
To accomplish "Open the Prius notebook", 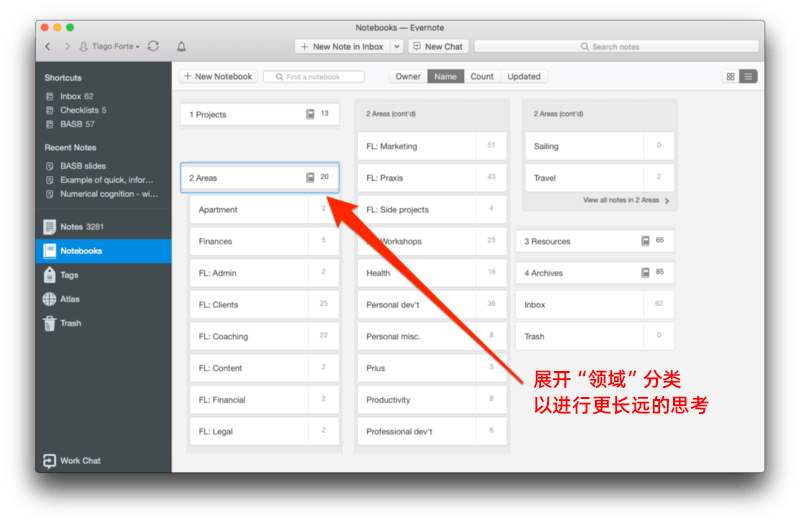I will point(432,368).
